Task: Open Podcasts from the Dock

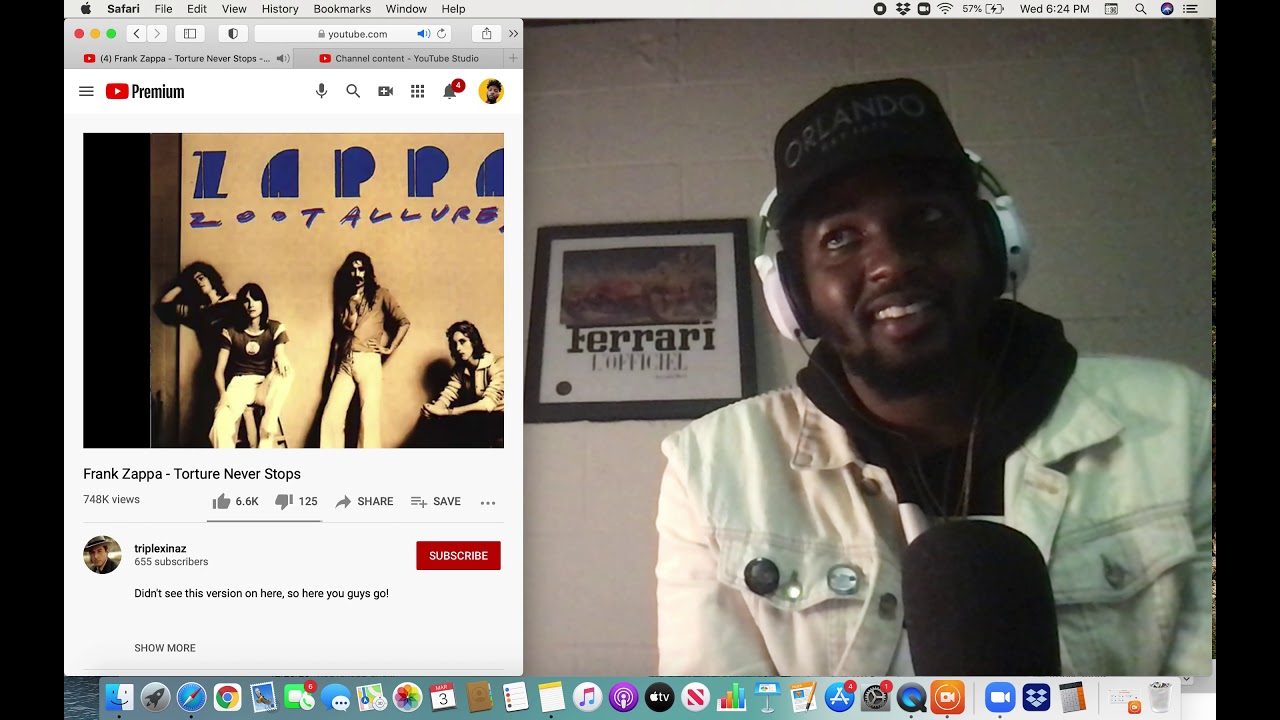Action: pos(623,697)
